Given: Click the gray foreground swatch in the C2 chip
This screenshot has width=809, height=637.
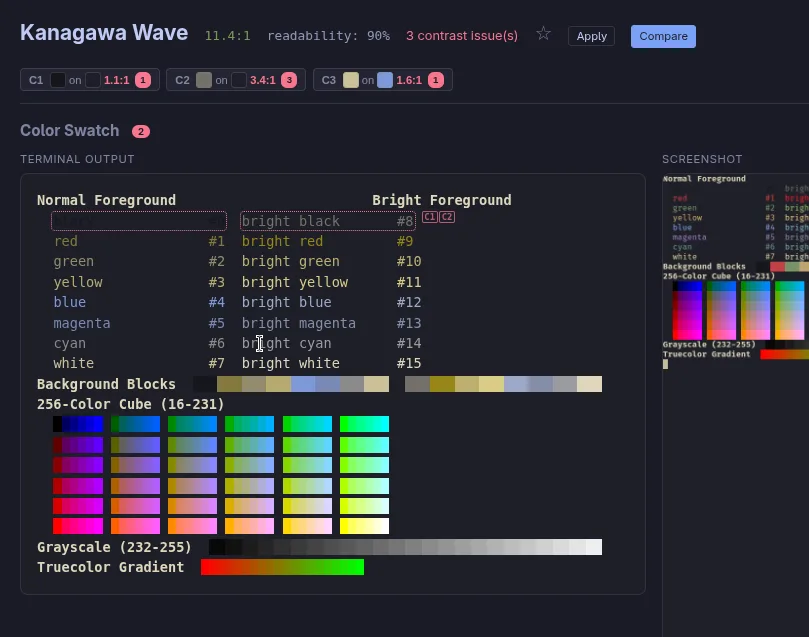Looking at the screenshot, I should [x=205, y=80].
